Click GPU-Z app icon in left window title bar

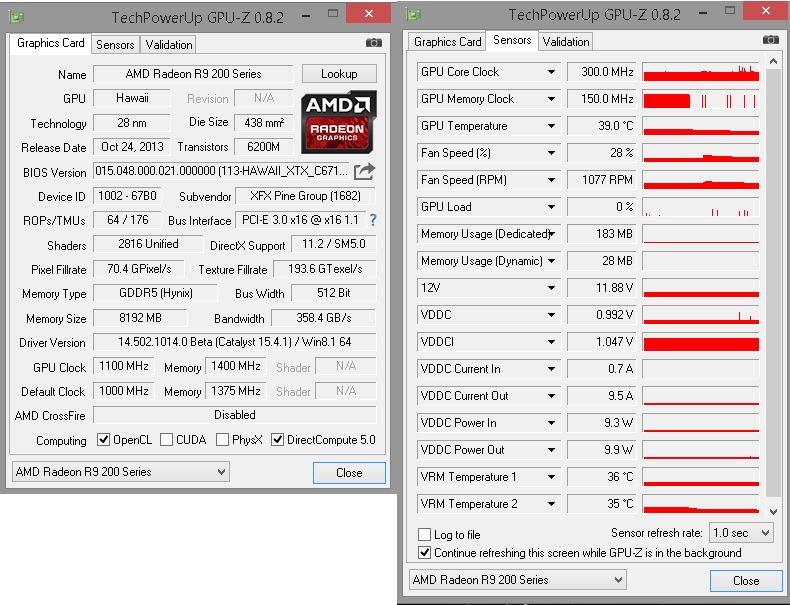17,17
